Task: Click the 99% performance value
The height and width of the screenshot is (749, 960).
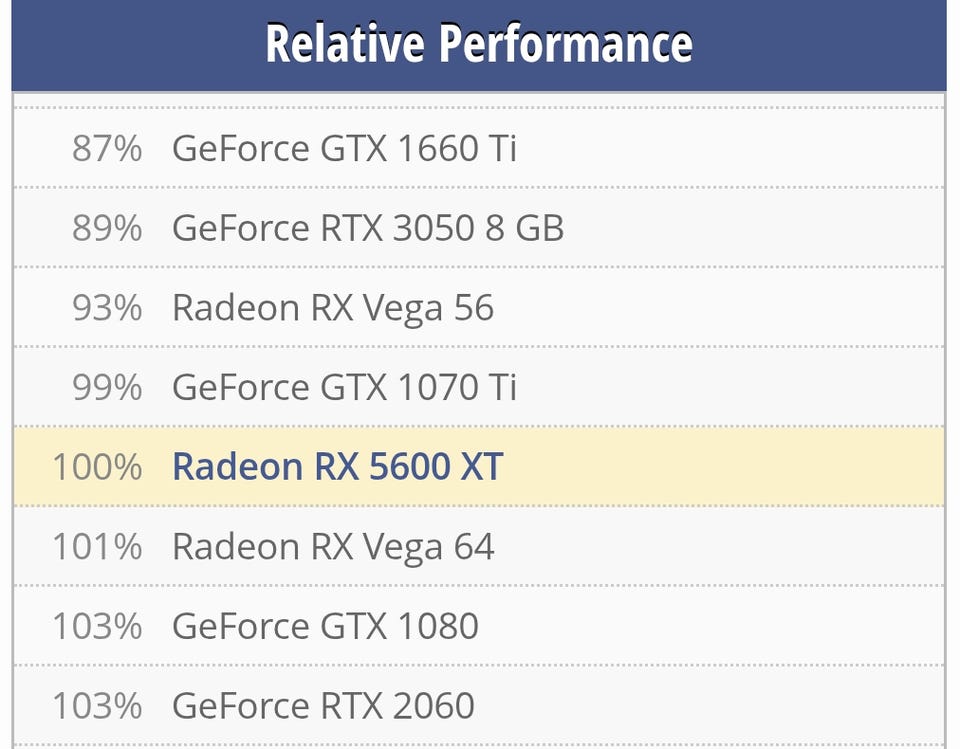Action: pos(107,387)
